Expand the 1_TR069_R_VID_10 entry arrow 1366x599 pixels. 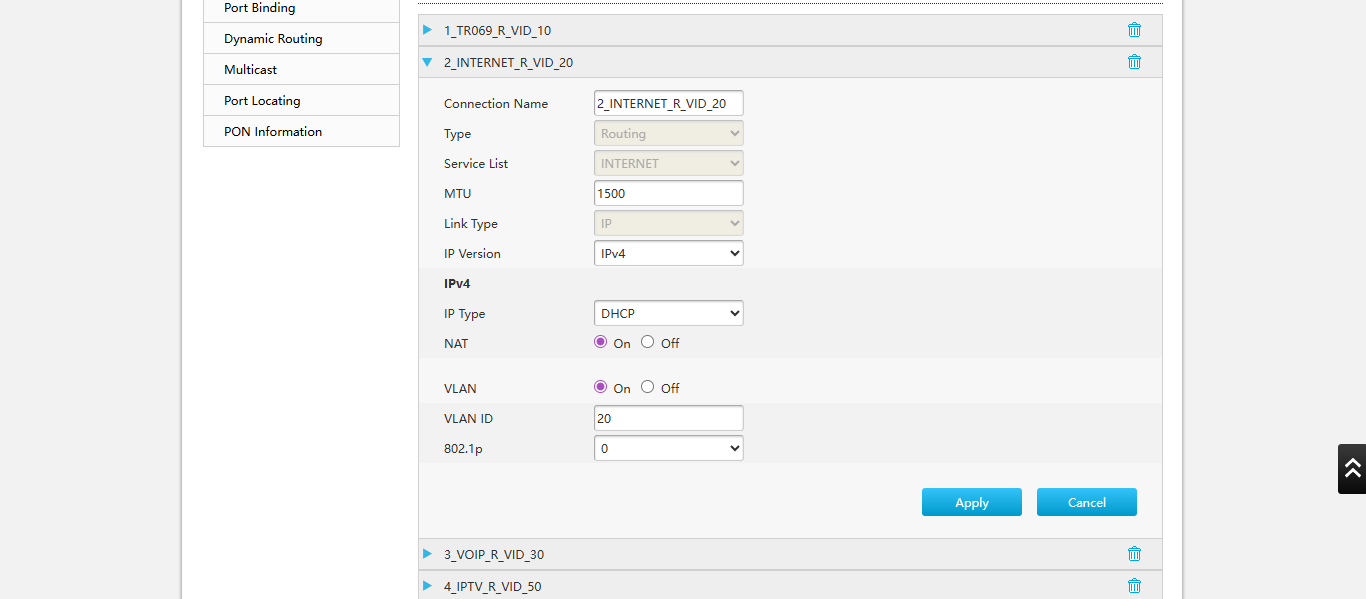(x=428, y=30)
